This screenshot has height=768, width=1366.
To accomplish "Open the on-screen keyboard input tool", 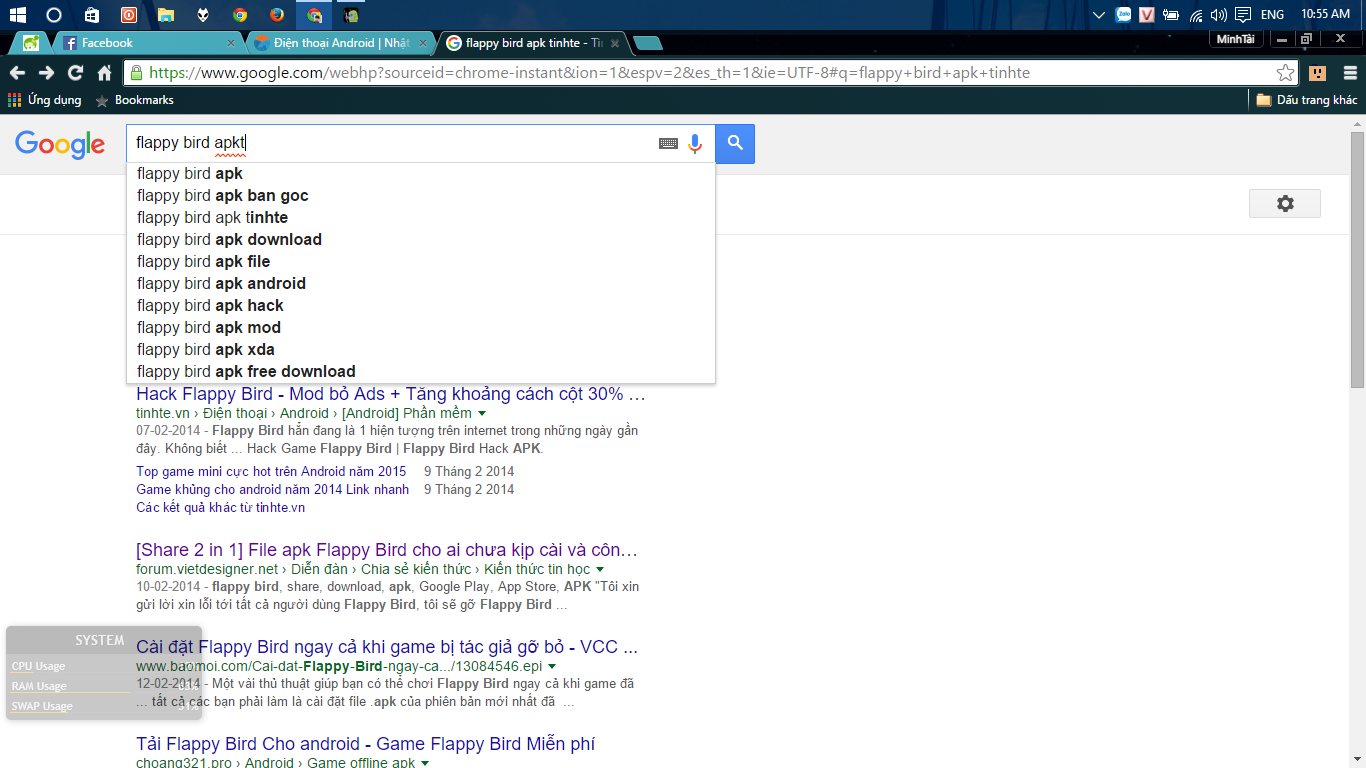I will tap(668, 143).
